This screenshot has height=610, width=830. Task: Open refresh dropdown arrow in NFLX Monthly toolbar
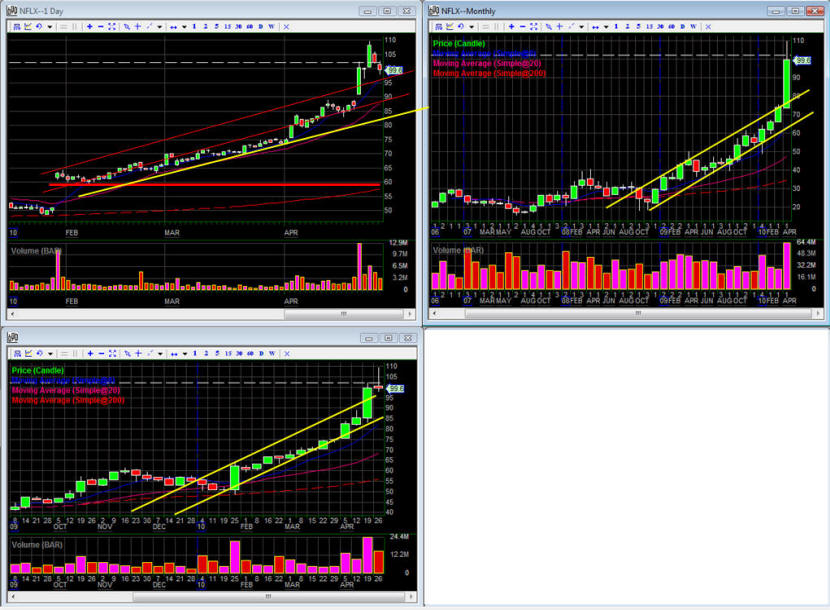click(472, 26)
